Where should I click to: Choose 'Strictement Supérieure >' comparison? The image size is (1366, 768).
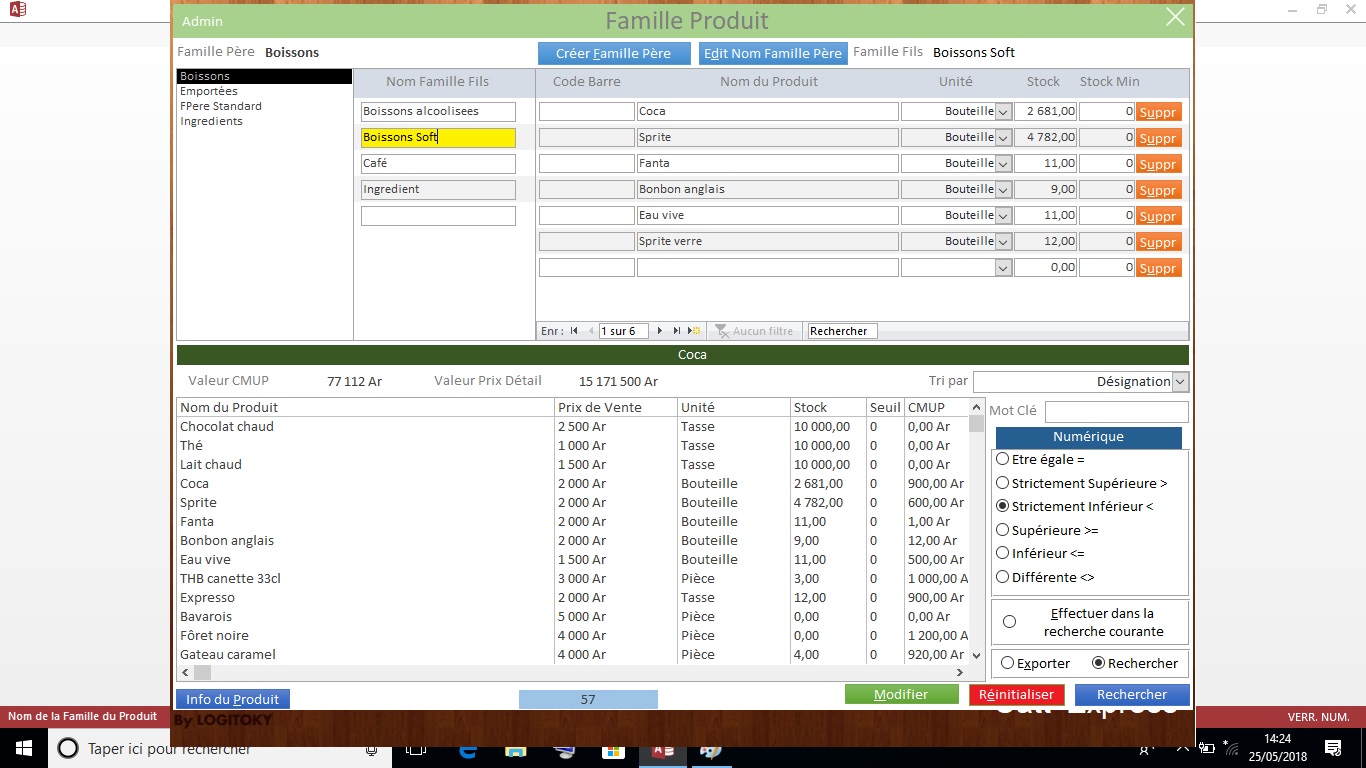pyautogui.click(x=1003, y=483)
